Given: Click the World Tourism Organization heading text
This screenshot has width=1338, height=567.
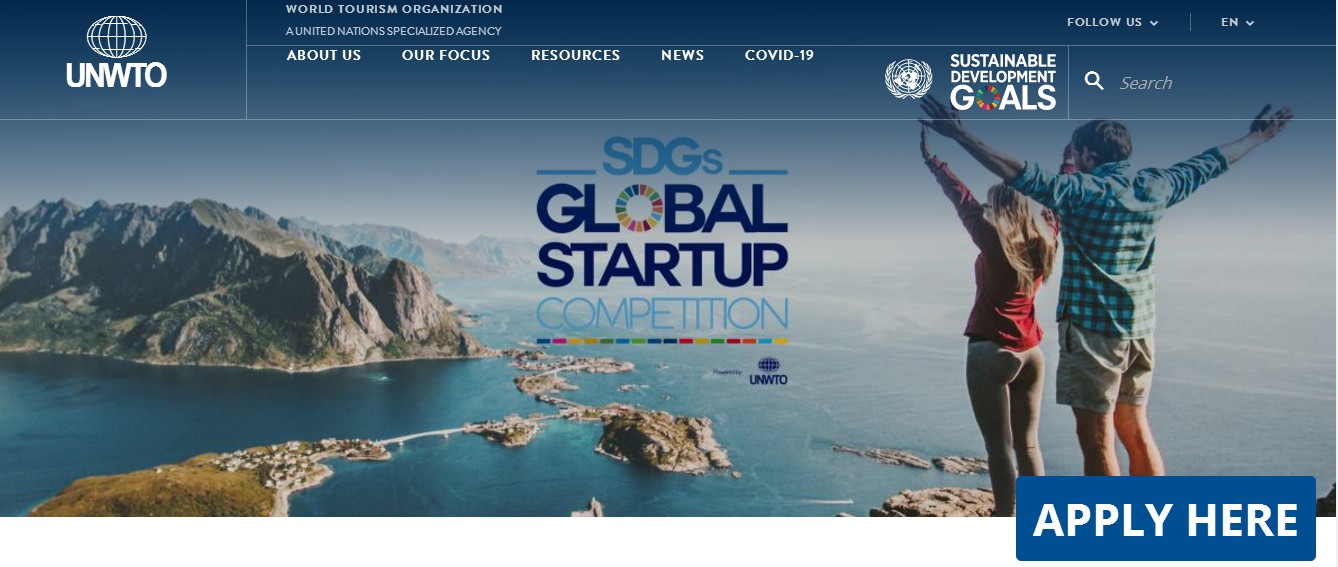Looking at the screenshot, I should coord(394,9).
